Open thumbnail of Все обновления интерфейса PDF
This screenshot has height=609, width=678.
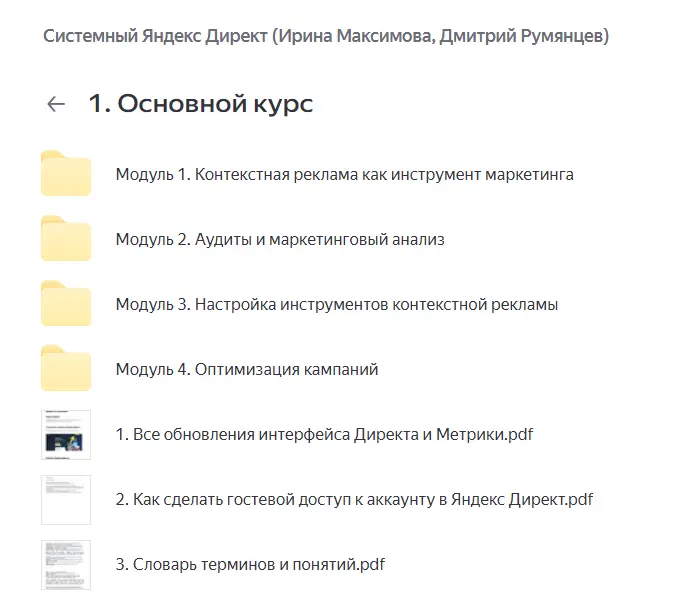click(66, 435)
